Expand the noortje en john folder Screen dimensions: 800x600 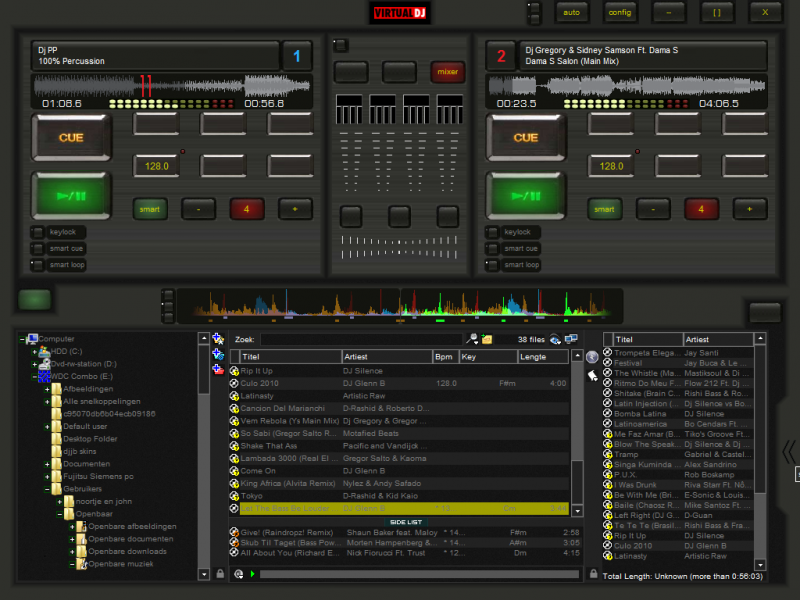[x=59, y=502]
